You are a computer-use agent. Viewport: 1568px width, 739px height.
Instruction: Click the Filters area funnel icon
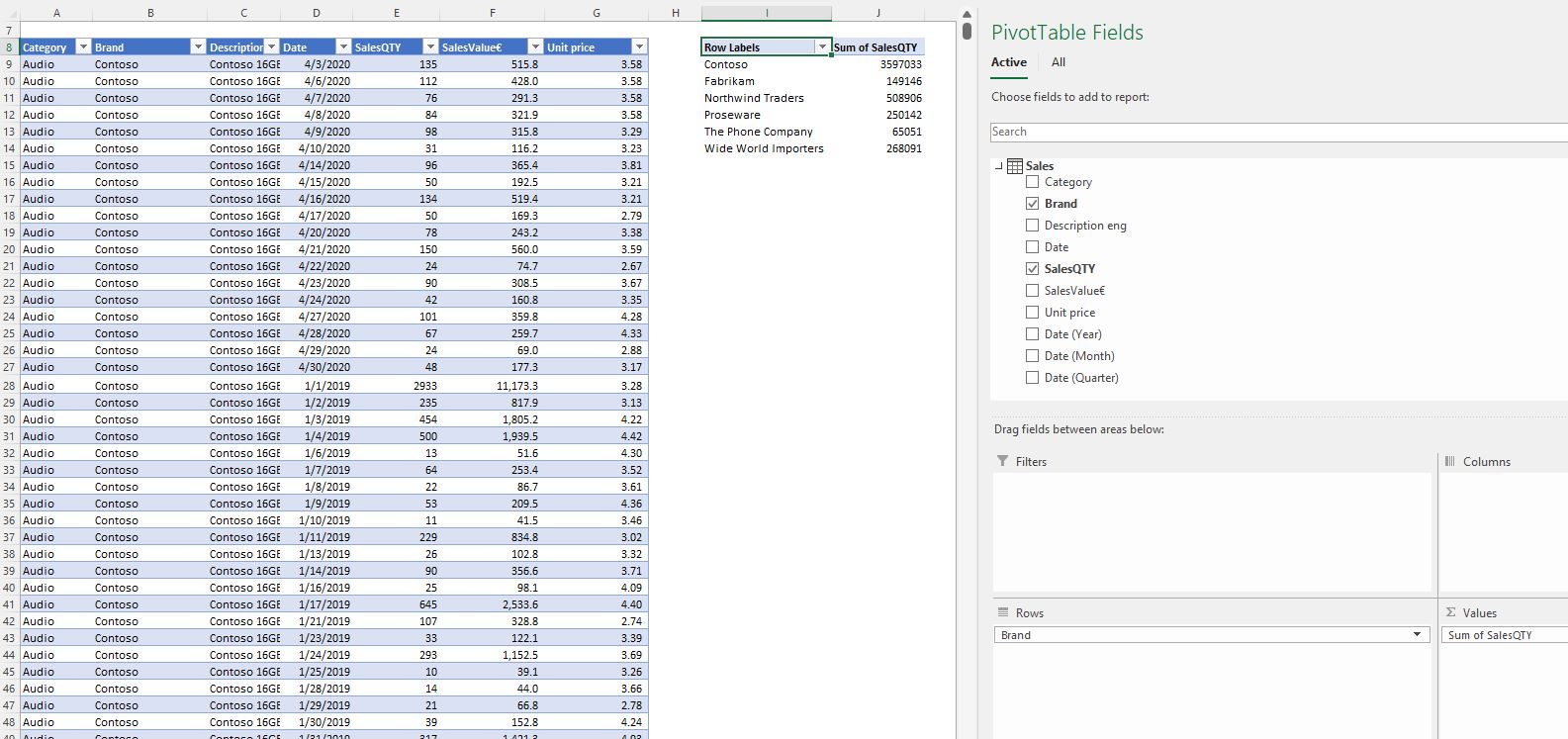click(x=1003, y=461)
